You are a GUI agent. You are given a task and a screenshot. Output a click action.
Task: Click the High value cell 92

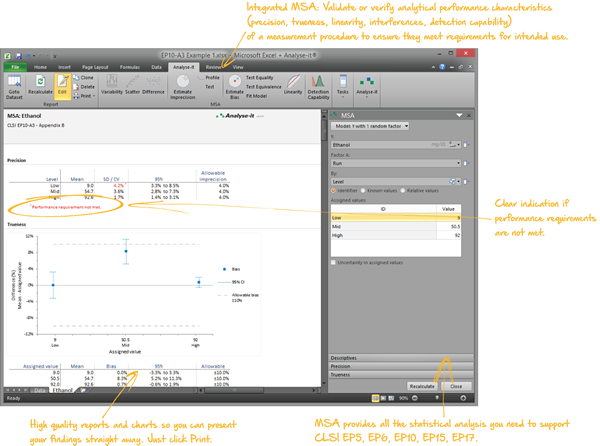pos(448,235)
